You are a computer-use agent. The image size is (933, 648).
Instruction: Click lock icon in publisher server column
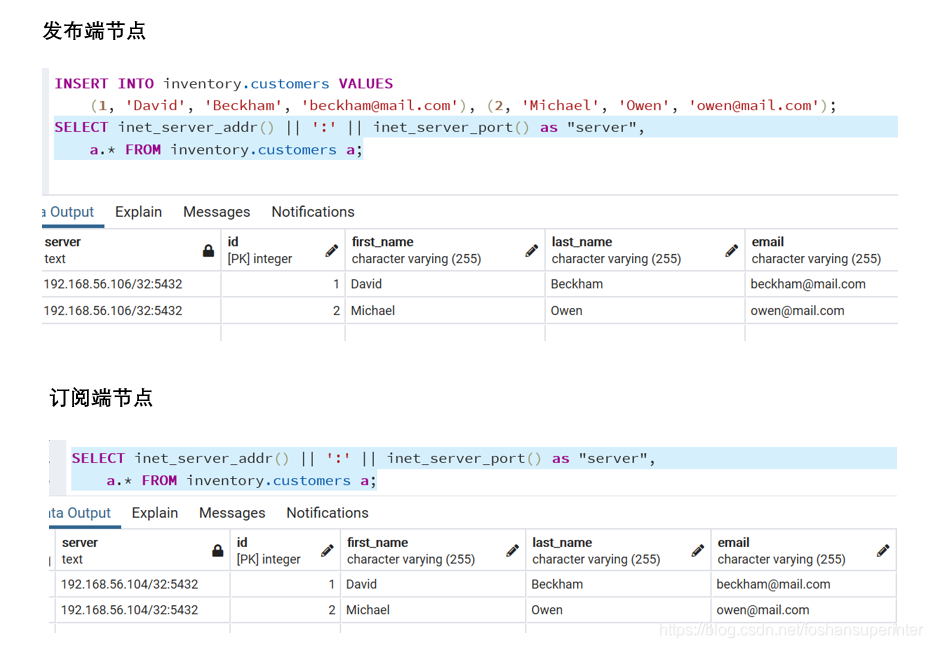[x=208, y=251]
